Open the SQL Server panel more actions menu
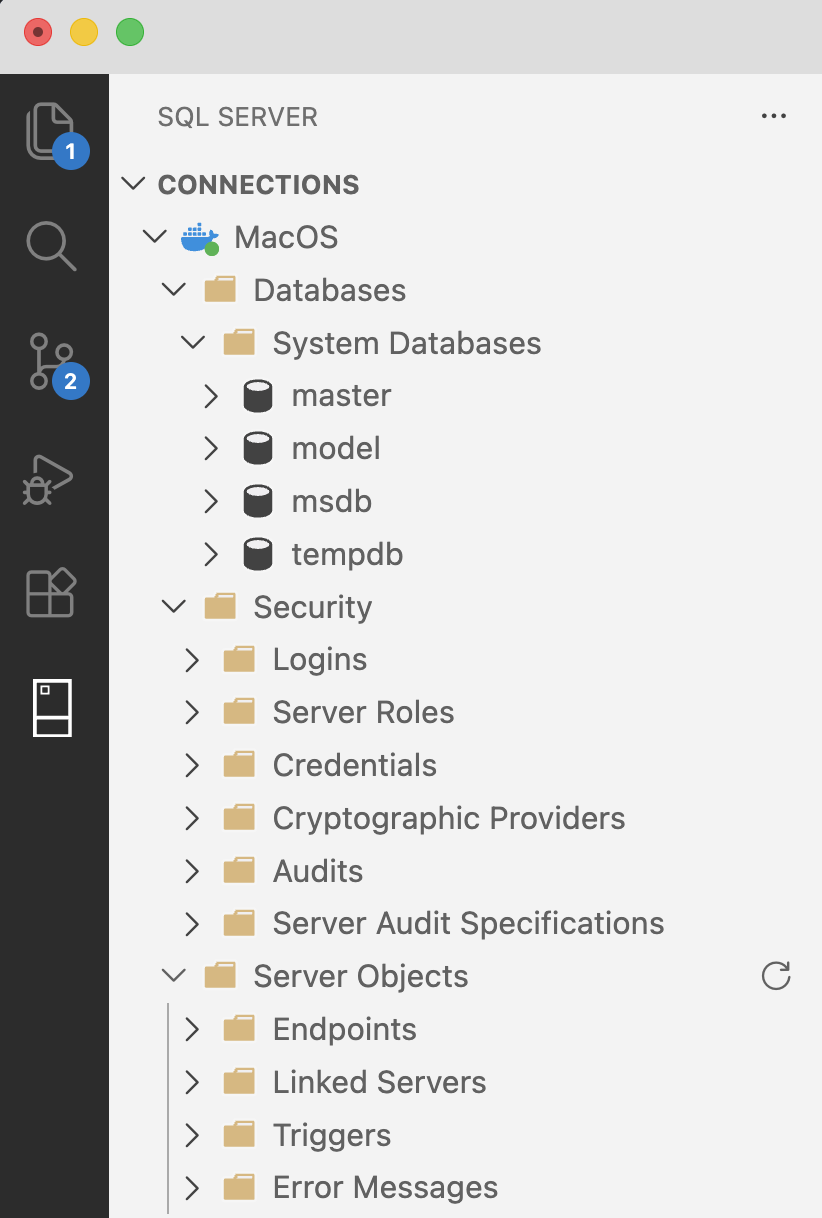Screen dimensions: 822x1218 [x=773, y=116]
